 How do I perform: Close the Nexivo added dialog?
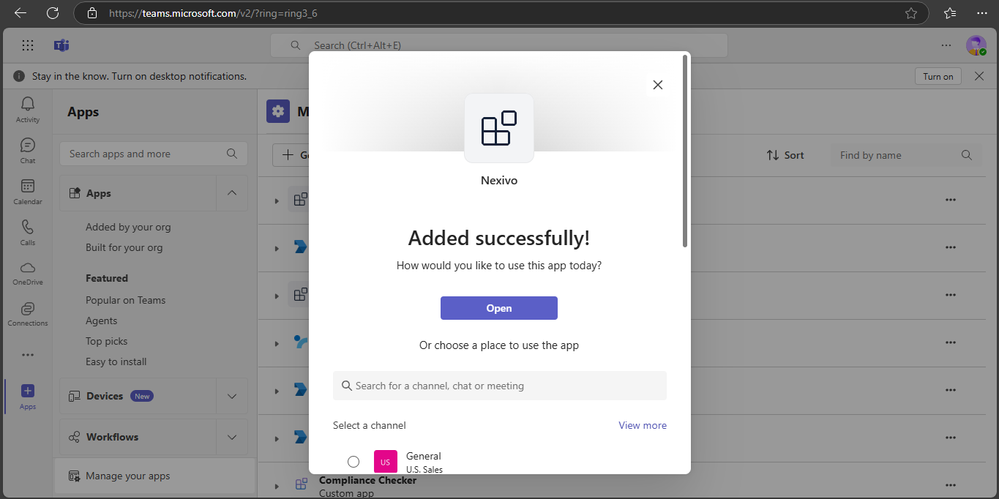(658, 85)
